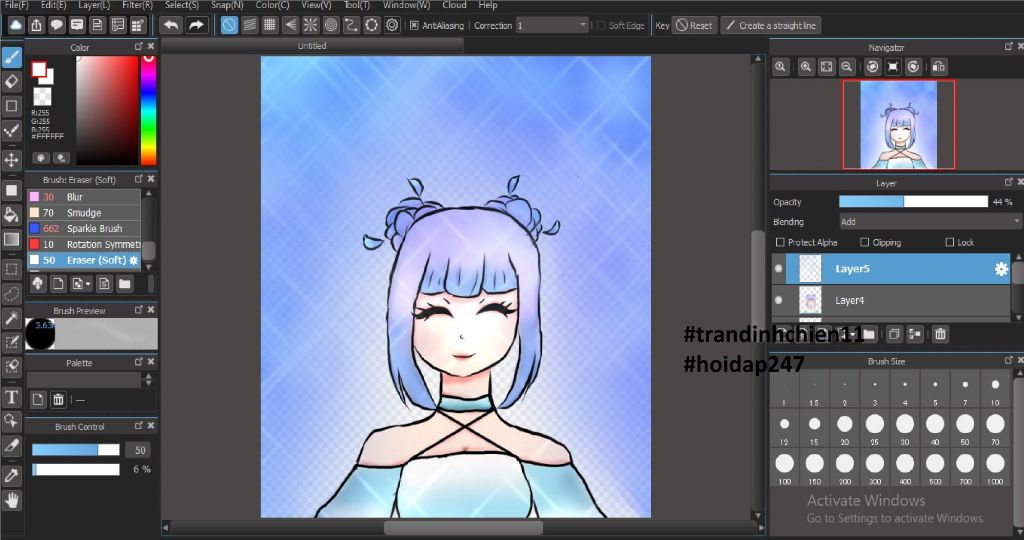
Task: Click Create a straight line button
Action: [x=771, y=25]
